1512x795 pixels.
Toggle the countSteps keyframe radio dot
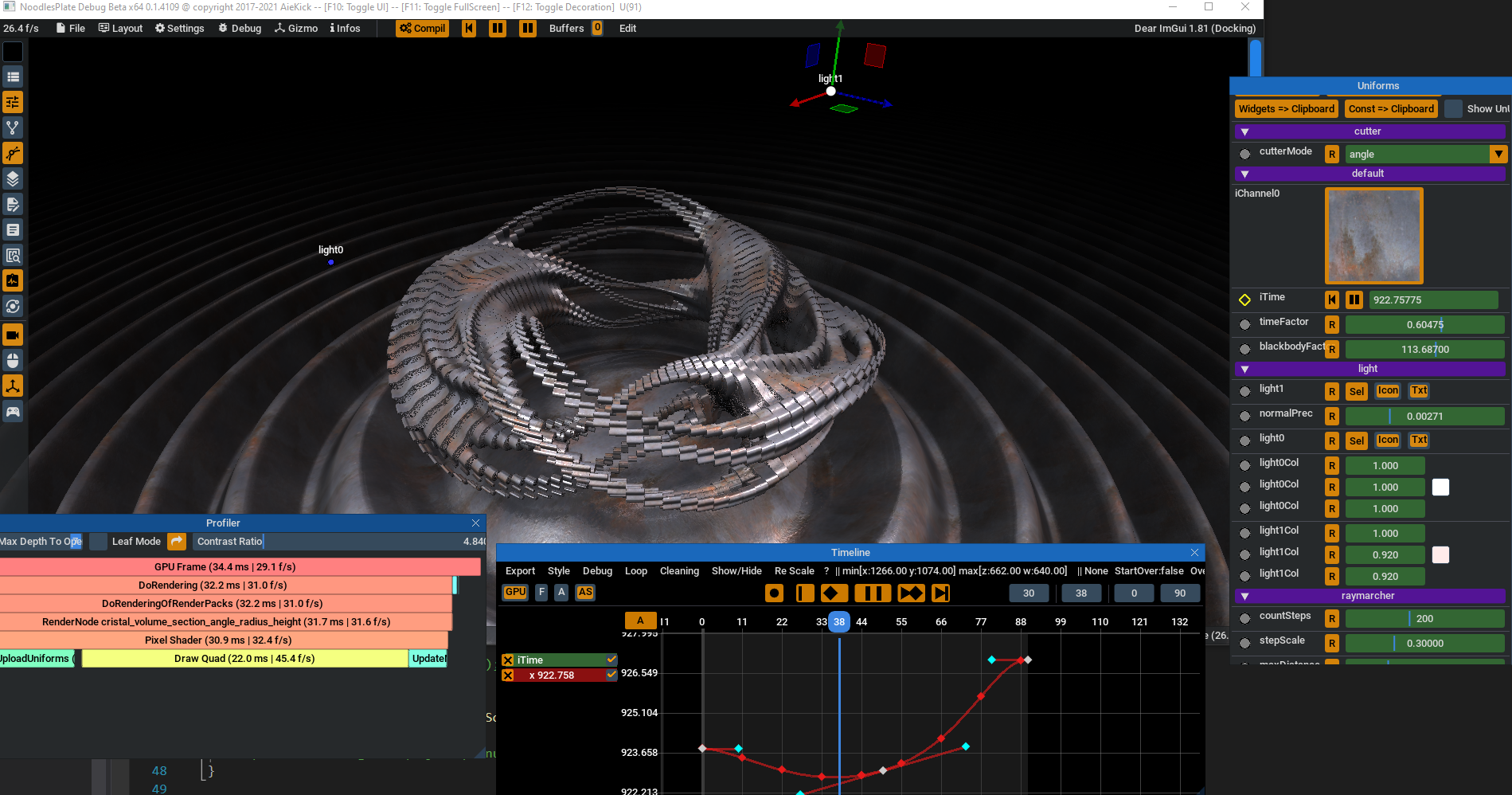[1245, 619]
